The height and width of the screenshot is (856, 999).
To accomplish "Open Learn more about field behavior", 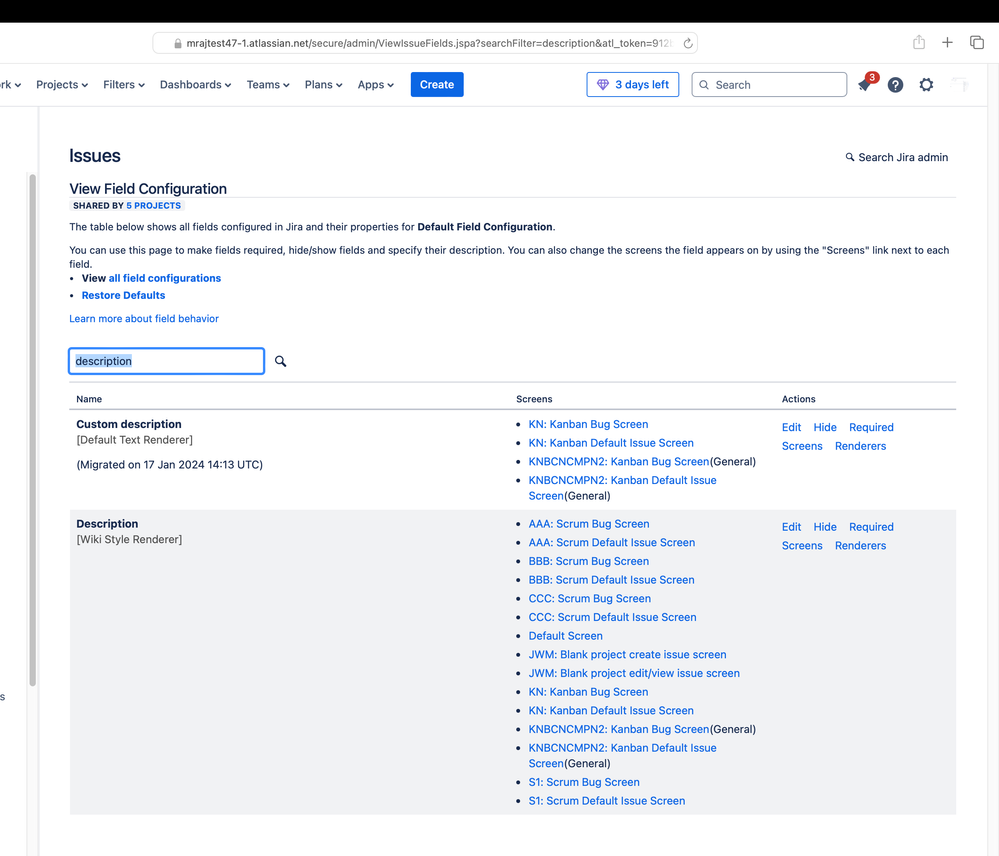I will (x=144, y=318).
